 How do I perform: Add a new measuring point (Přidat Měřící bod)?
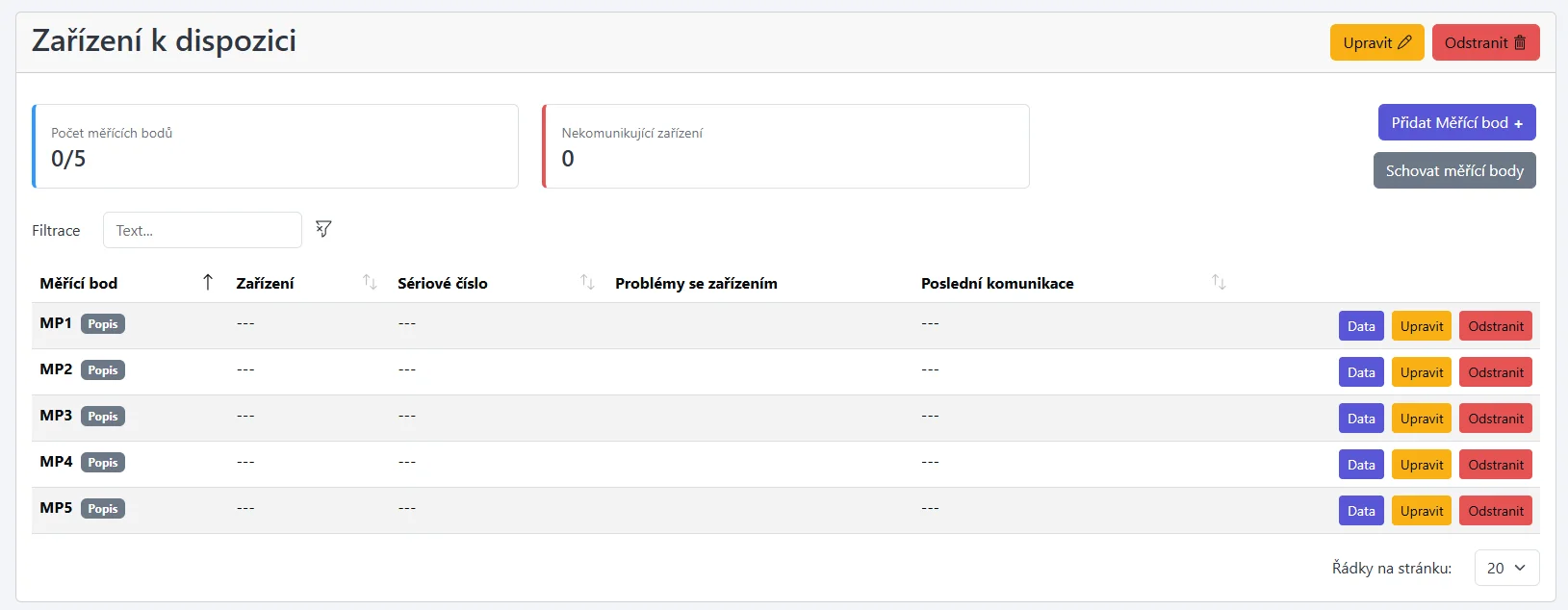(1456, 122)
